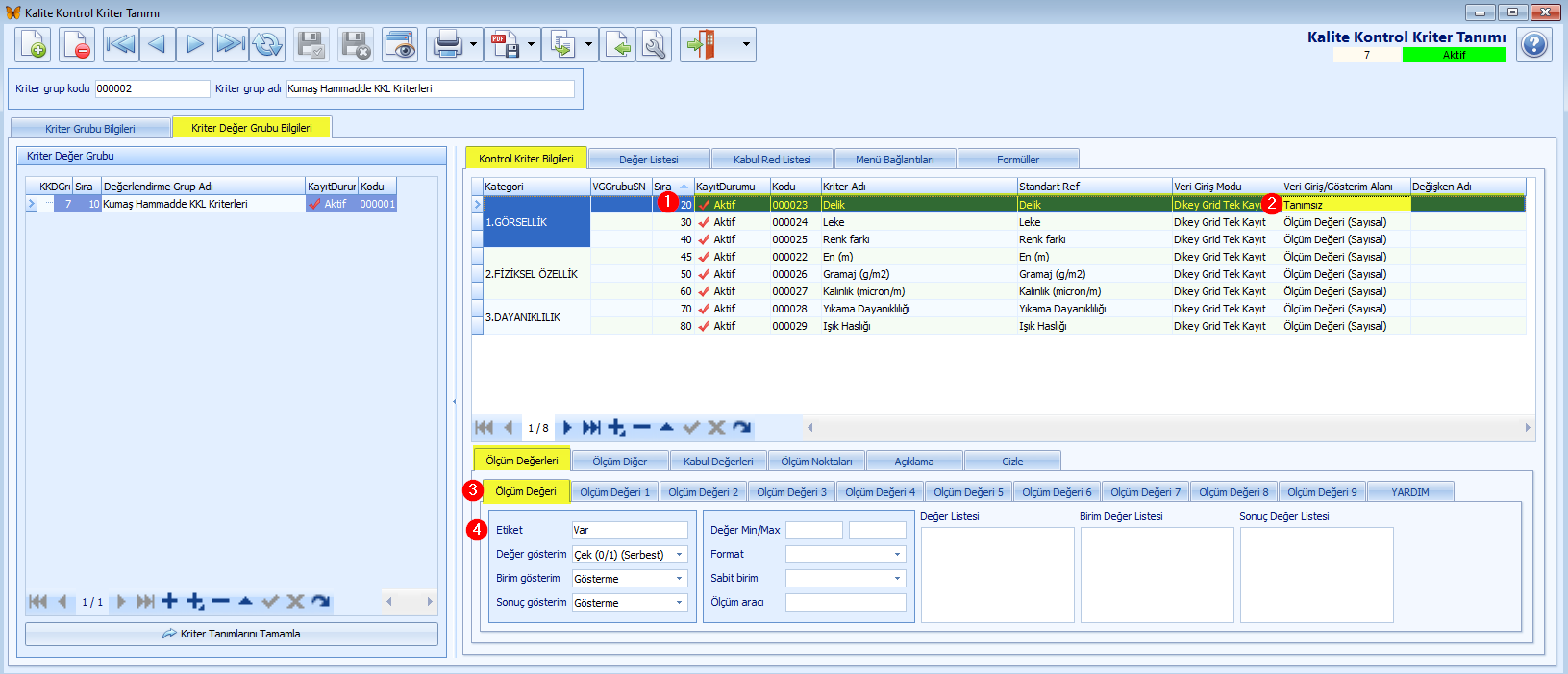Viewport: 1568px width, 674px height.
Task: Go to the previous record in the main toolbar
Action: coord(157,44)
